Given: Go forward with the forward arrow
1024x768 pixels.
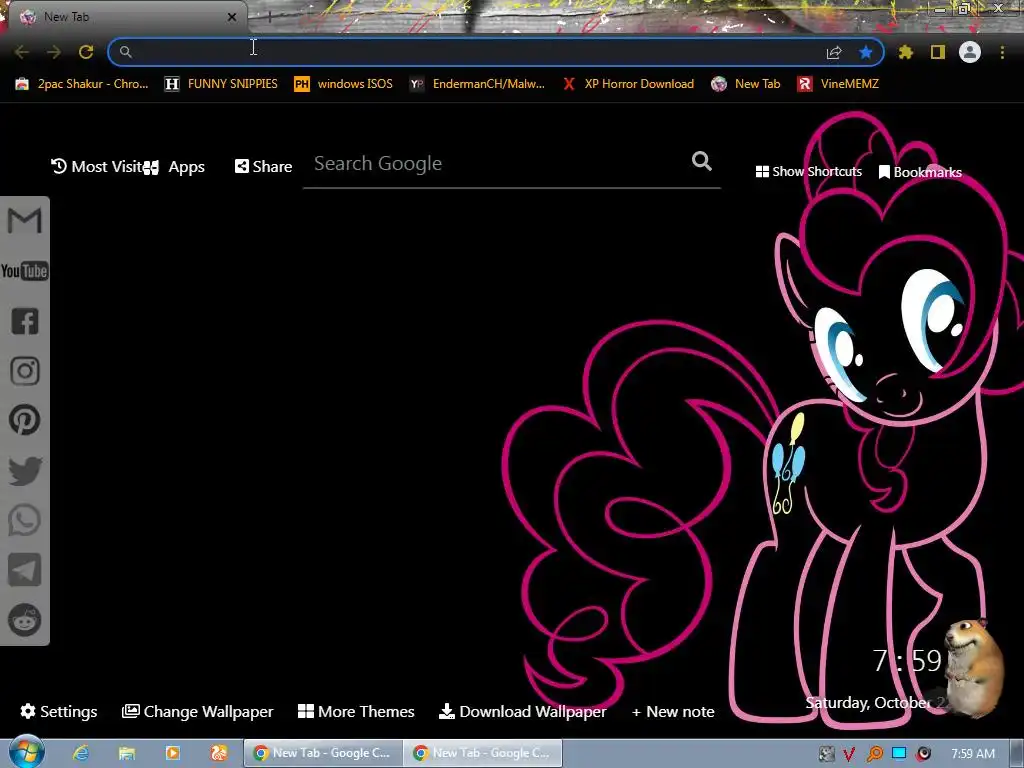Looking at the screenshot, I should point(54,52).
